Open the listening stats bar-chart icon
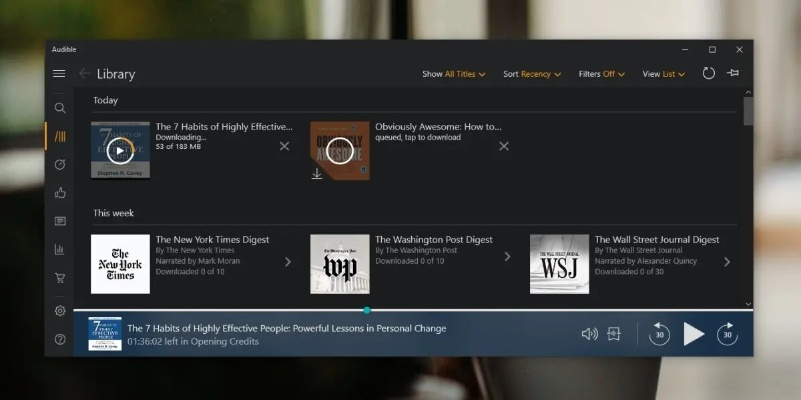The height and width of the screenshot is (400, 801). click(60, 249)
